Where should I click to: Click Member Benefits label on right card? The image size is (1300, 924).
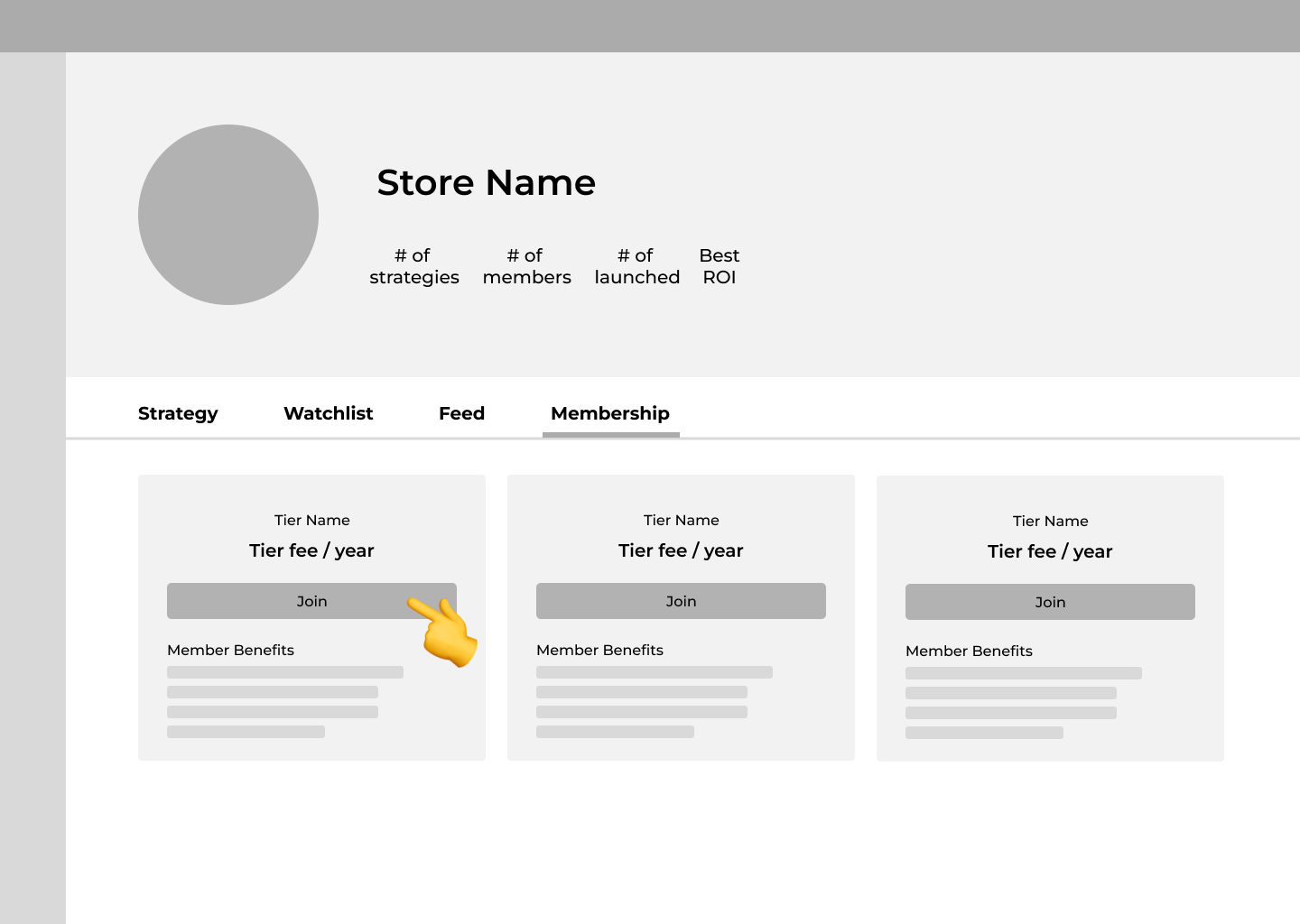(x=969, y=651)
